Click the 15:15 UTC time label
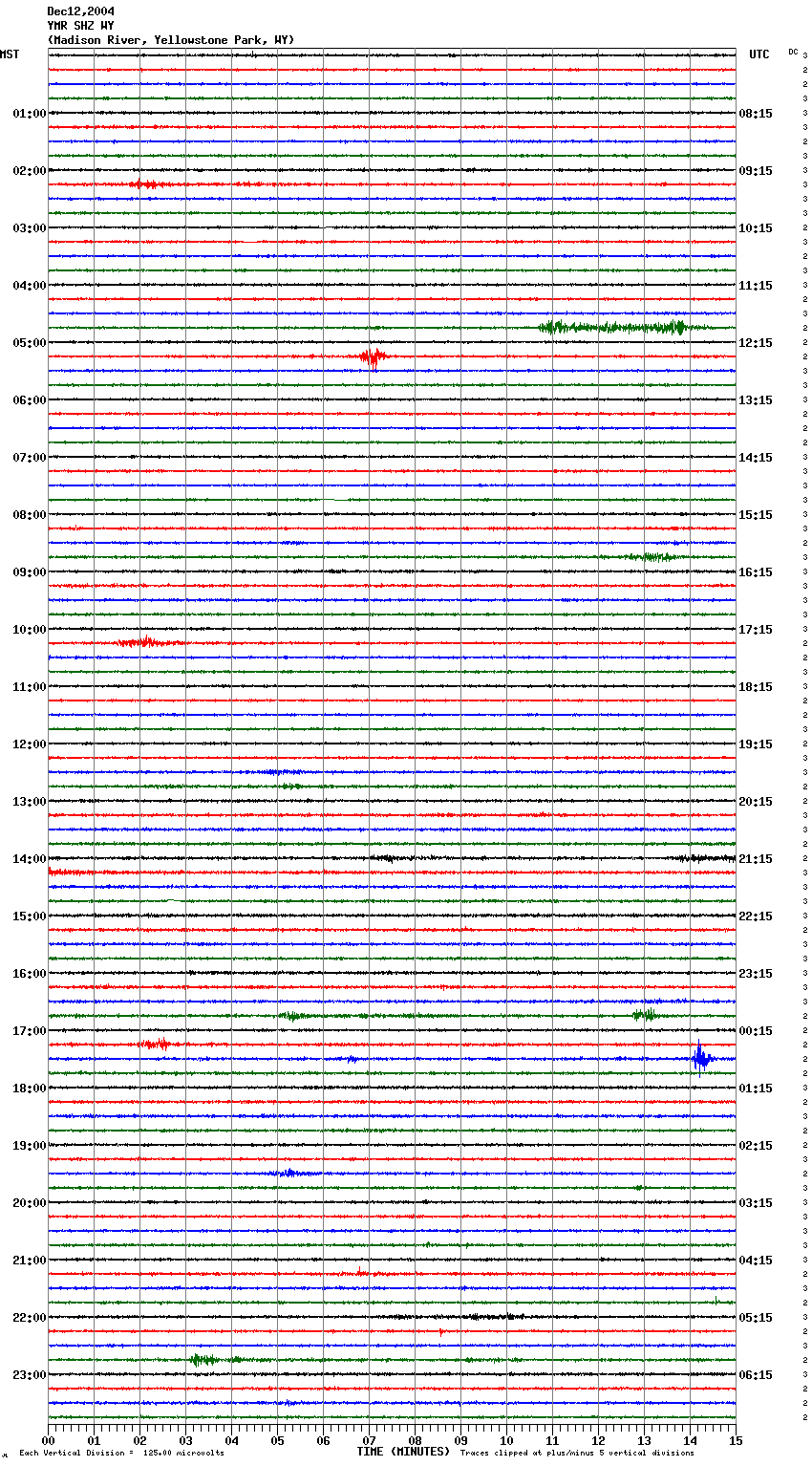The width and height of the screenshot is (812, 1466). click(756, 515)
